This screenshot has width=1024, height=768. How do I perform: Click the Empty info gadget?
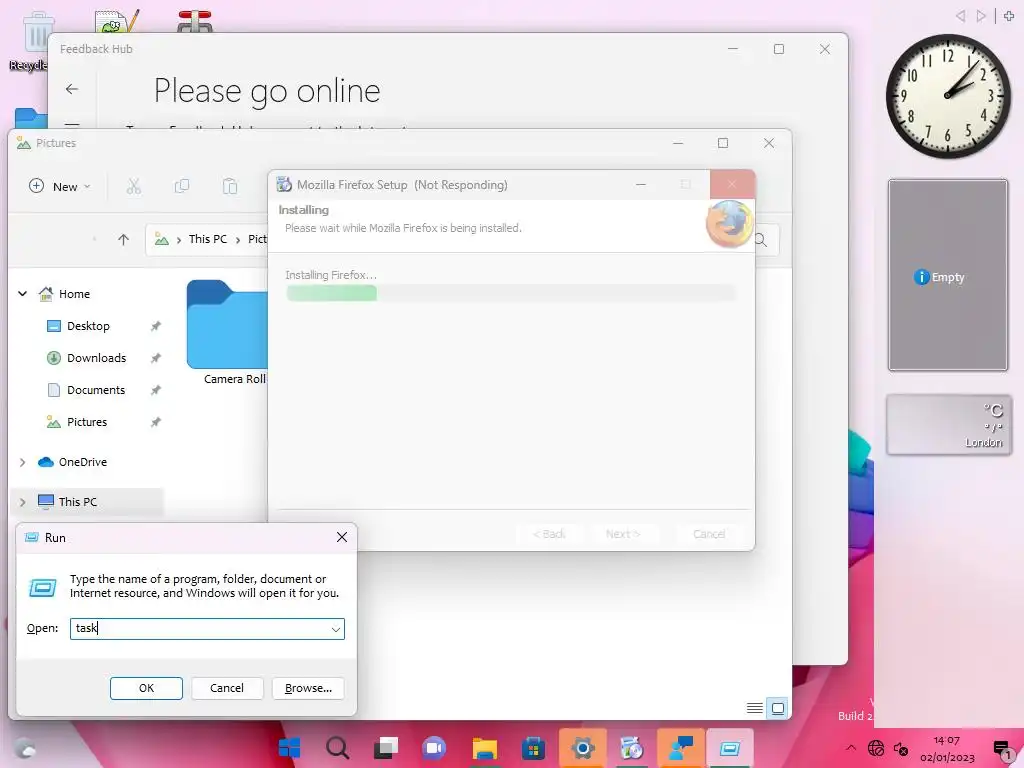[x=948, y=275]
